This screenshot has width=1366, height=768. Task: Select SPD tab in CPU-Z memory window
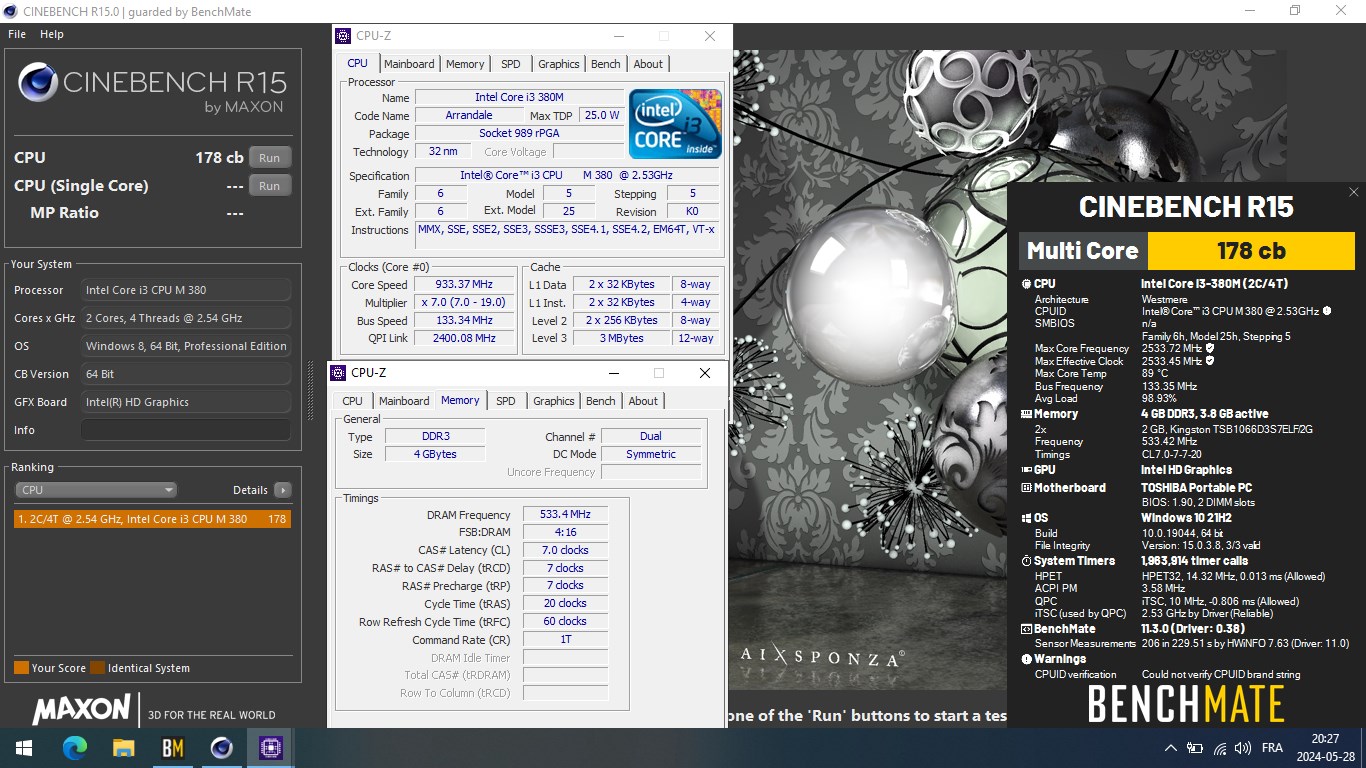point(506,401)
